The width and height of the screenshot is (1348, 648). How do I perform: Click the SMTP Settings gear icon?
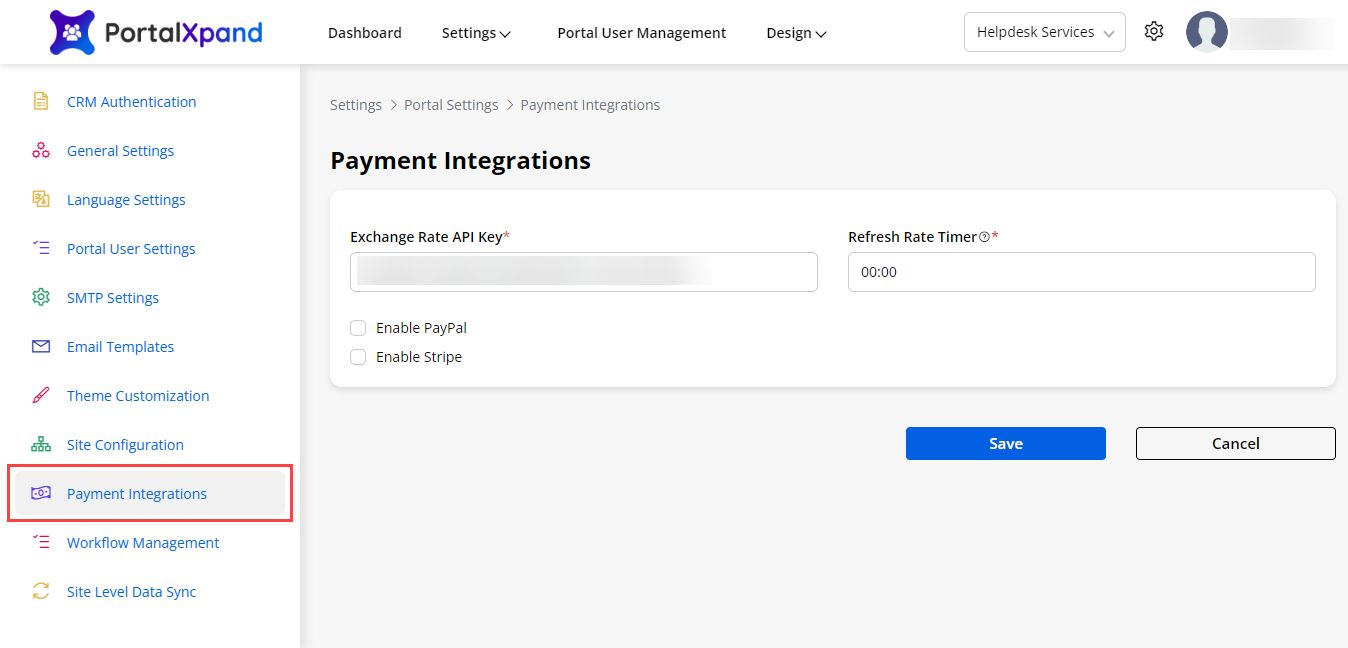[x=41, y=297]
